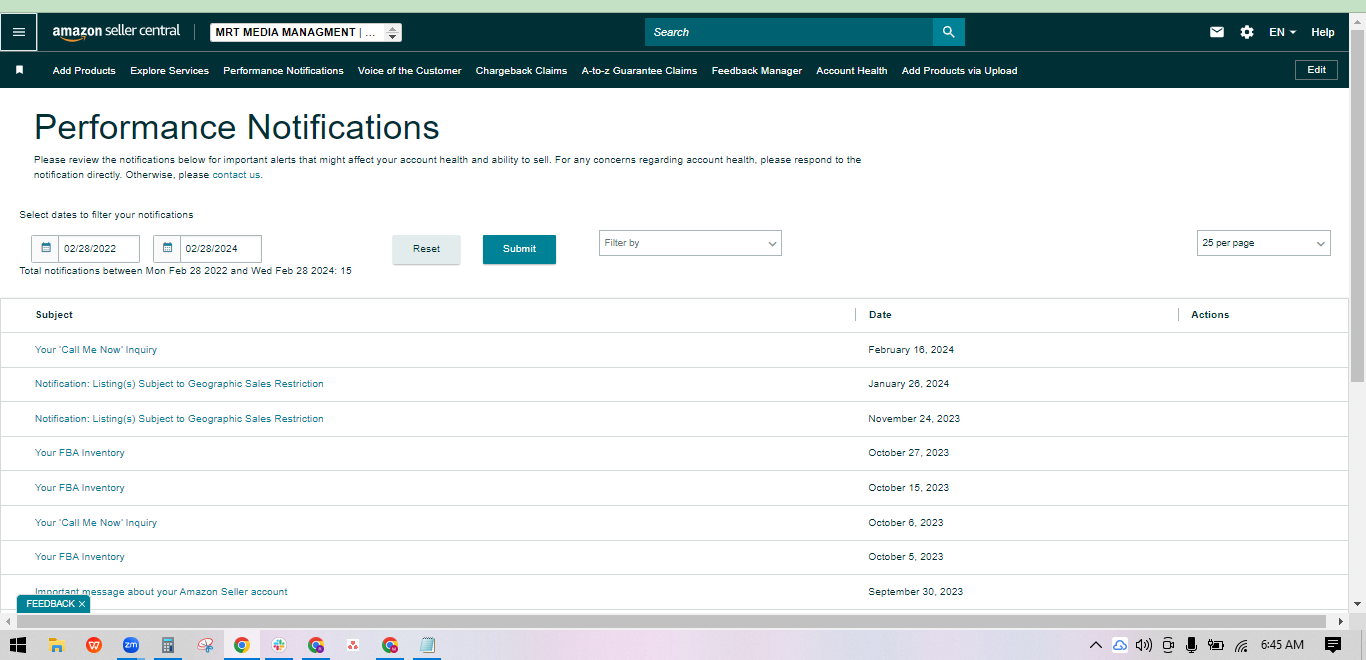Open Wi-Fi network tray icon
1366x660 pixels.
1241,645
